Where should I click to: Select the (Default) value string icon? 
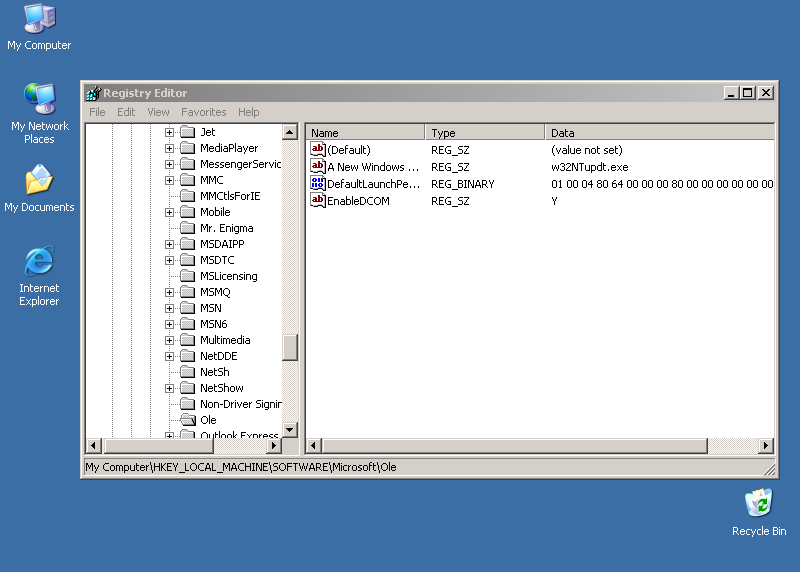tap(317, 150)
